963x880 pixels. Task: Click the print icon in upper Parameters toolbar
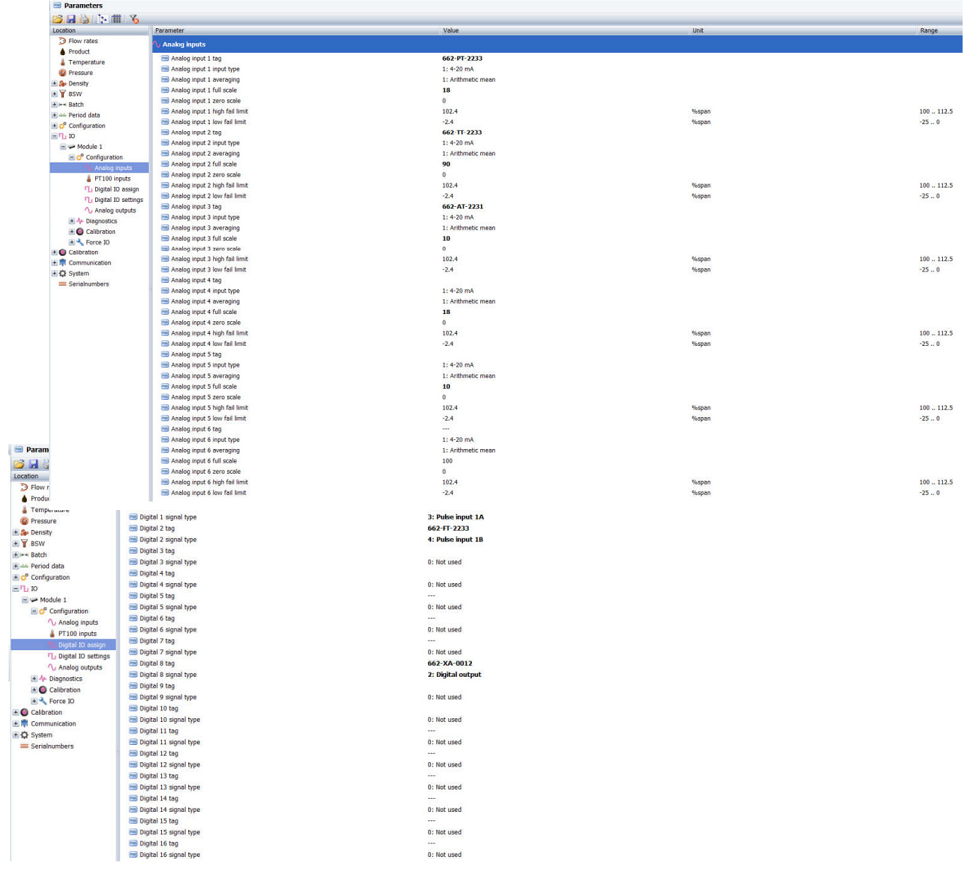[x=85, y=19]
